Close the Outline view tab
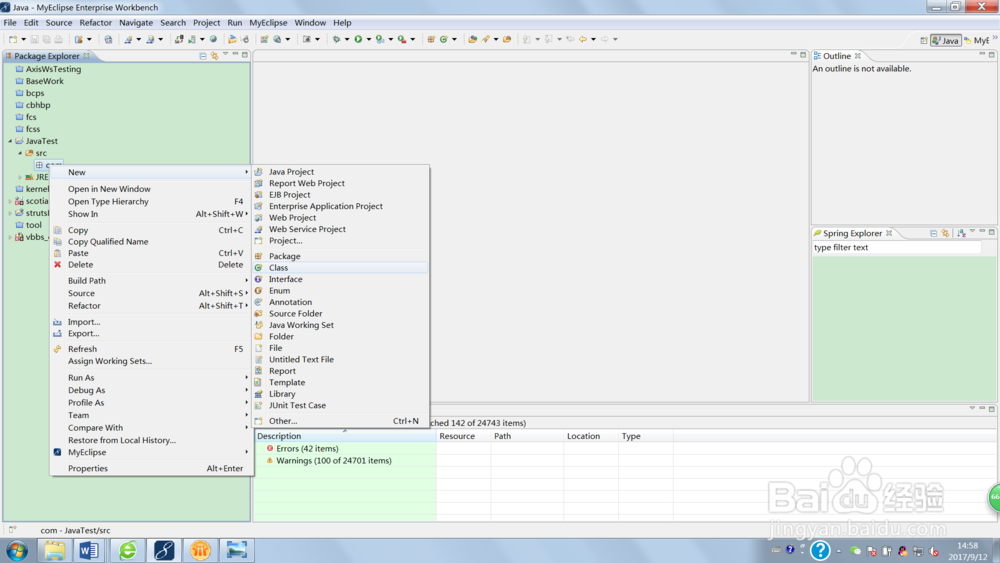The height and width of the screenshot is (563, 1000). tap(858, 56)
